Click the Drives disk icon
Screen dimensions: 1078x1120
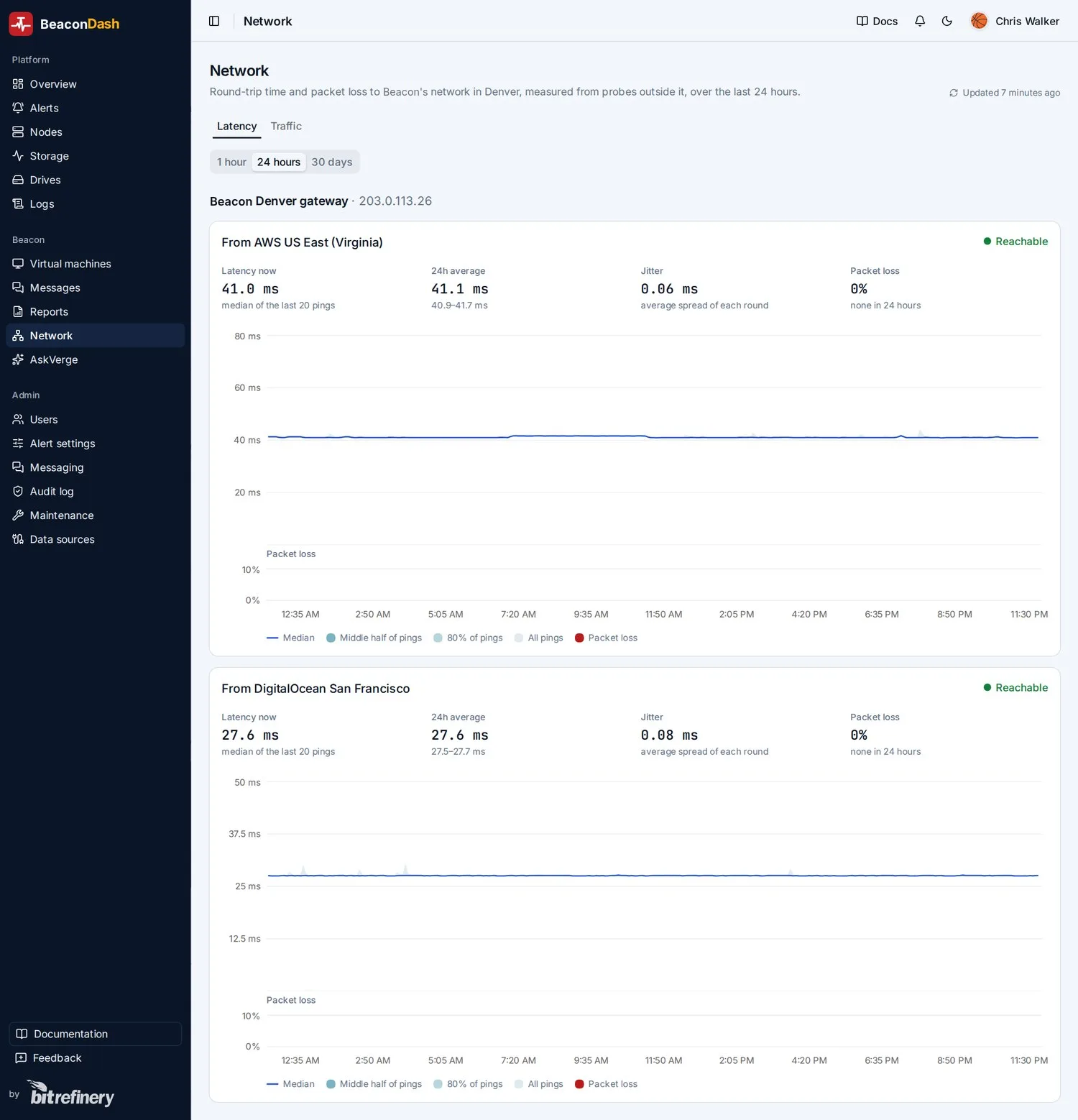tap(18, 180)
